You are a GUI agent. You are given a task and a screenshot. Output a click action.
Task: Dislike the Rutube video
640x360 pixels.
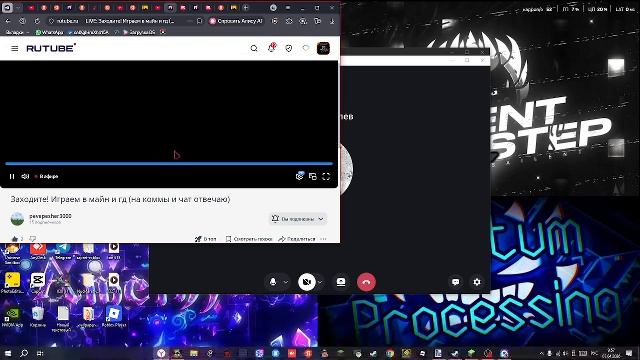tap(33, 238)
